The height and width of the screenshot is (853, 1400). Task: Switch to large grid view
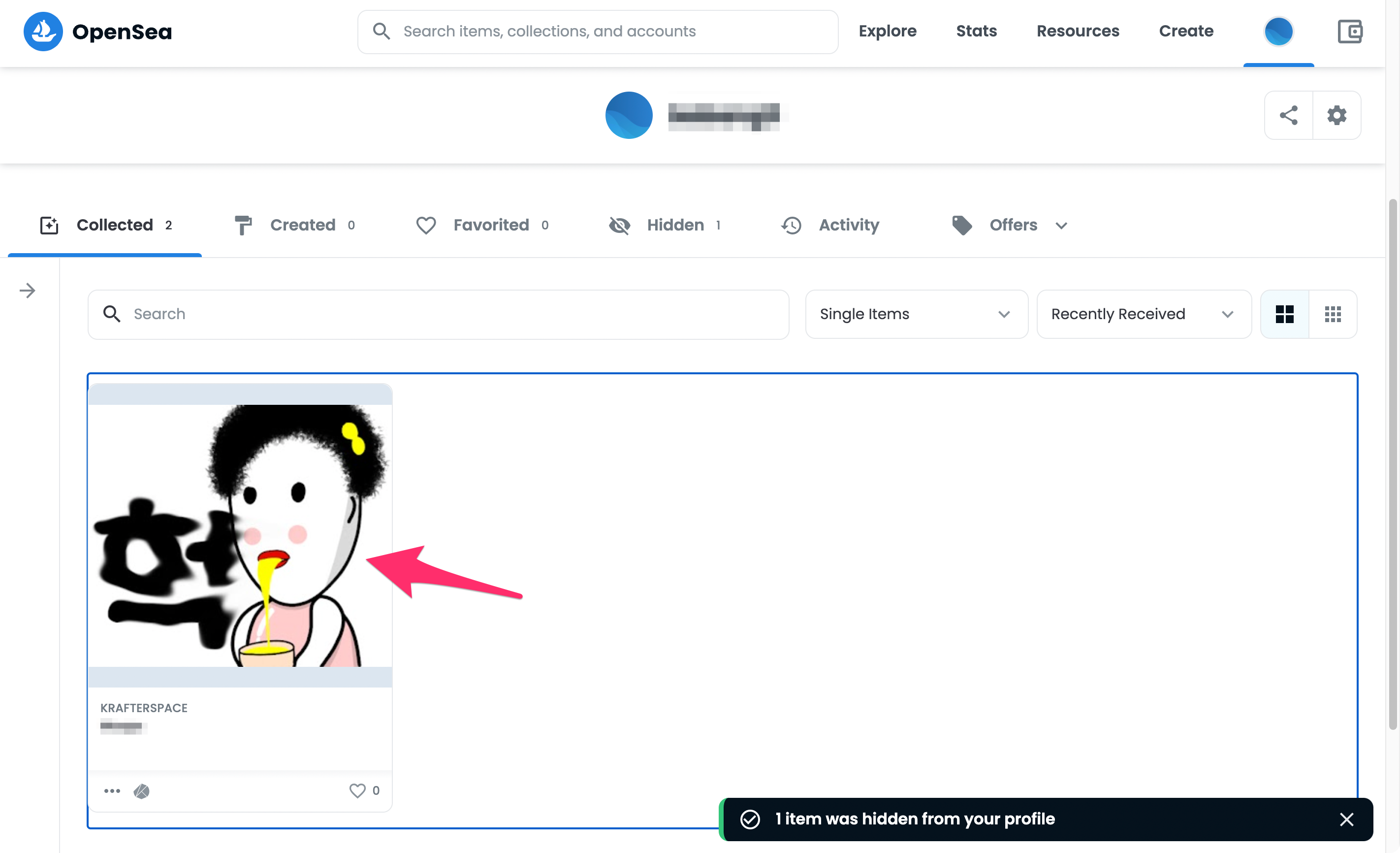(x=1284, y=314)
